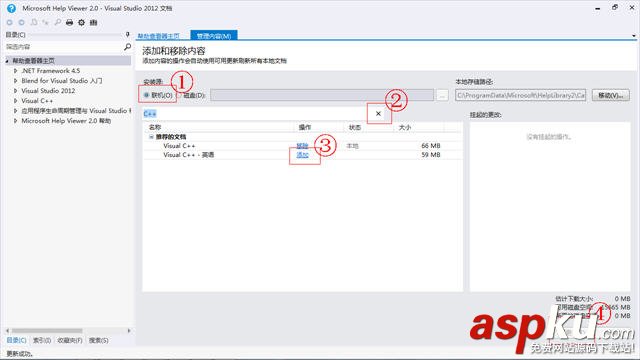Expand the Blend for Visual Studio 入门 node

[16, 81]
